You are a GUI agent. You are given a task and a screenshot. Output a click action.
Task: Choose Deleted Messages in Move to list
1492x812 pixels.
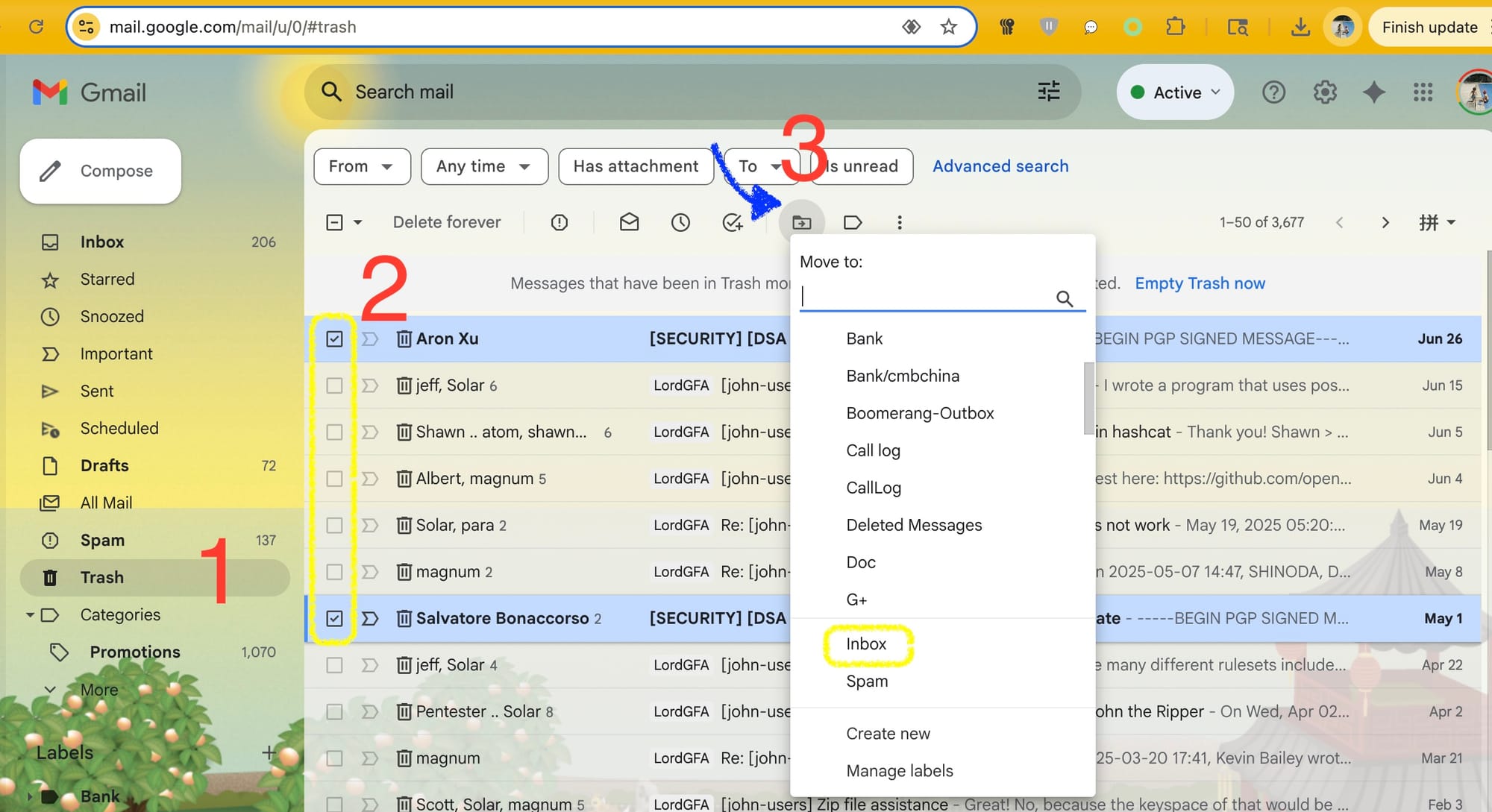pos(914,526)
